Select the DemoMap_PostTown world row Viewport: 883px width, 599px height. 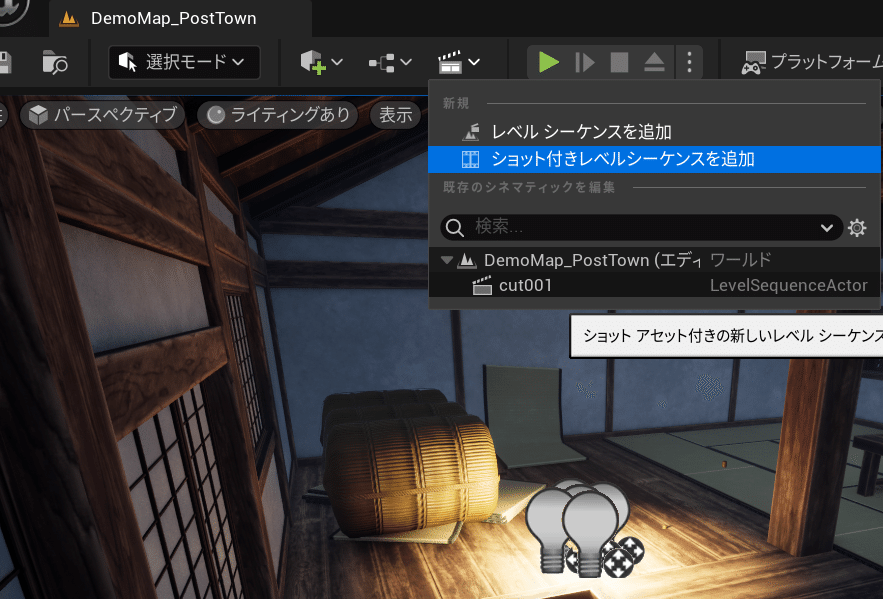(654, 260)
